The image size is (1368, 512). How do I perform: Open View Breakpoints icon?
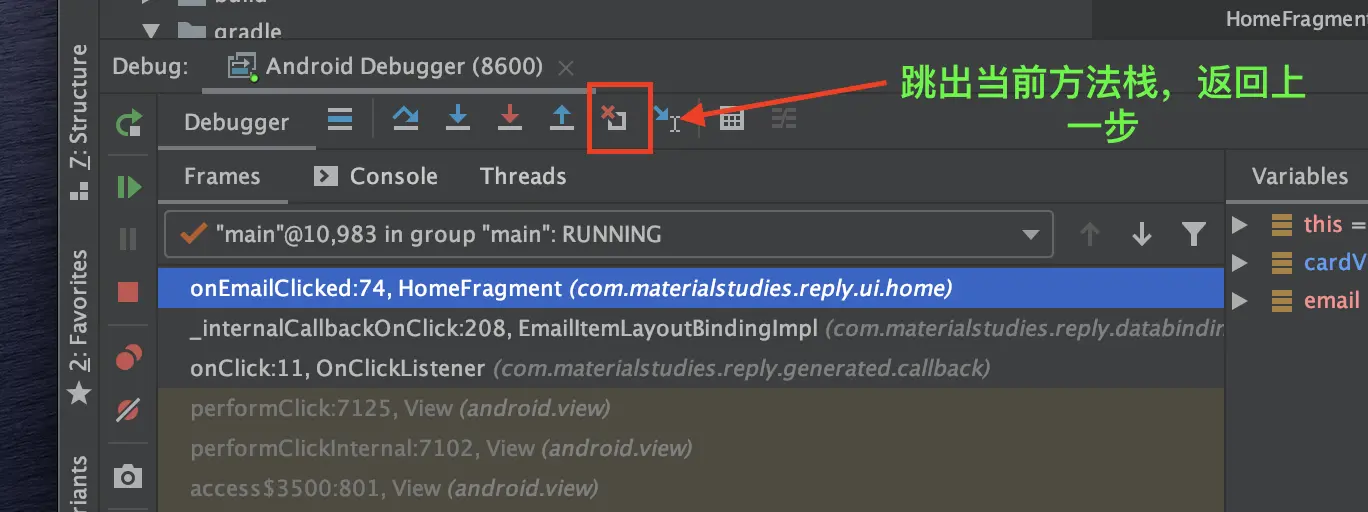click(x=128, y=357)
